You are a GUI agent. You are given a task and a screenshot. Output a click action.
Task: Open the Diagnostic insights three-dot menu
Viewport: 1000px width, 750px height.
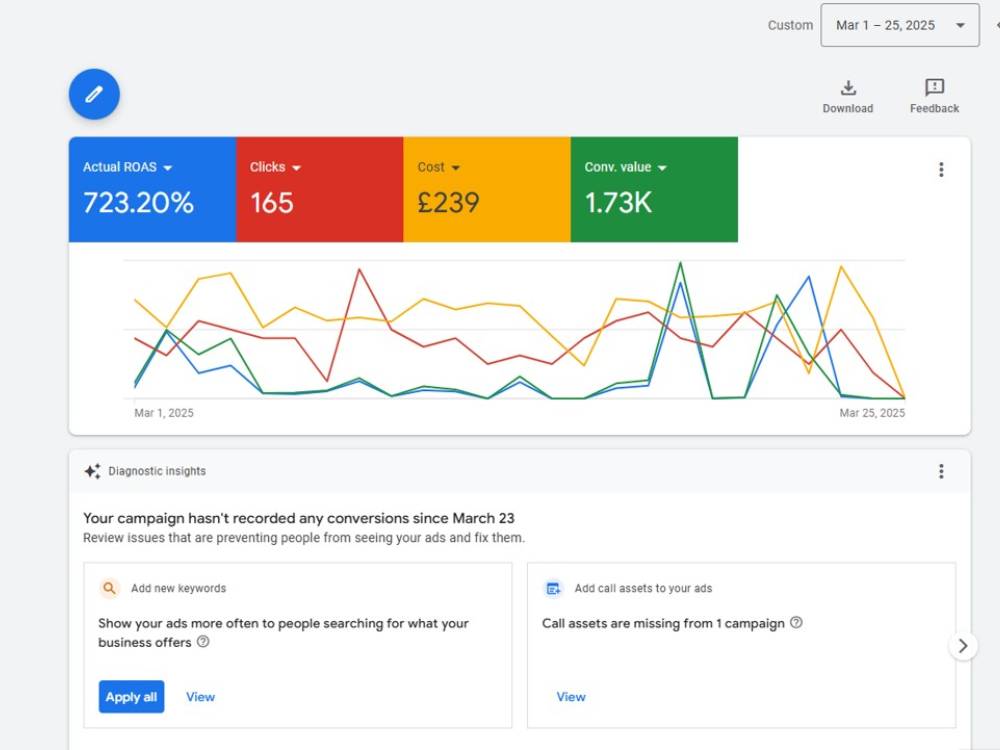(x=941, y=471)
